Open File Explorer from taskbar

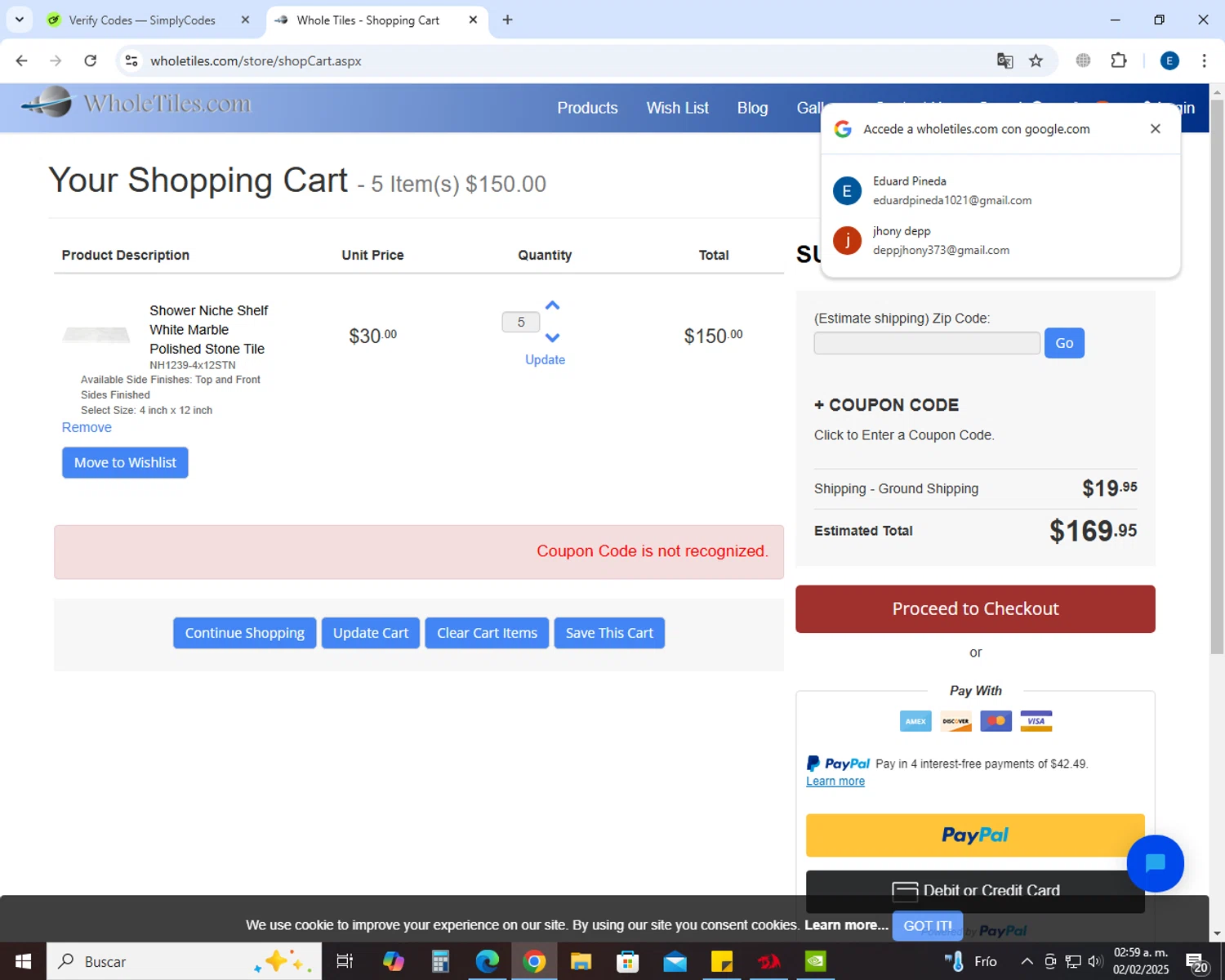[581, 961]
